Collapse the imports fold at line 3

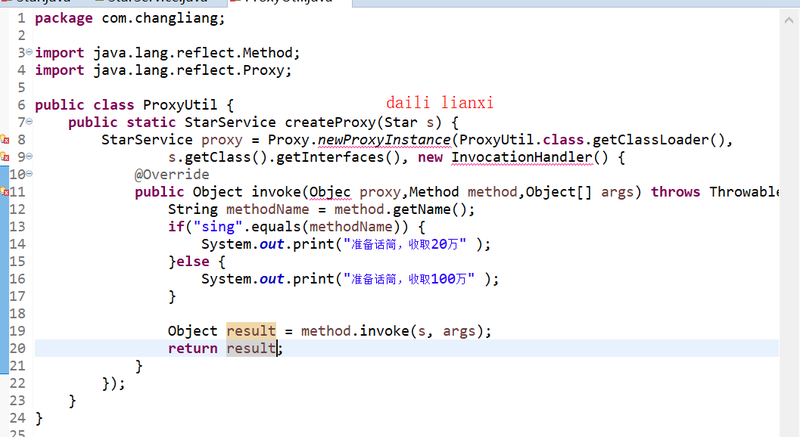pos(29,52)
